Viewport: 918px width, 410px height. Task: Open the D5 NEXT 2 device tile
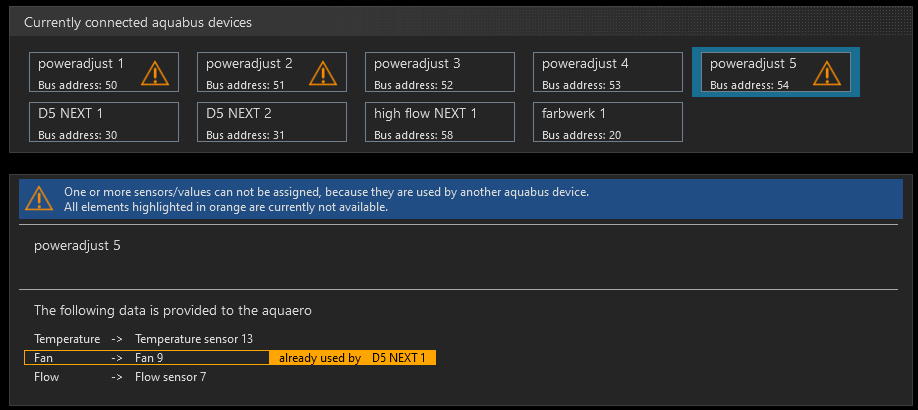click(272, 122)
